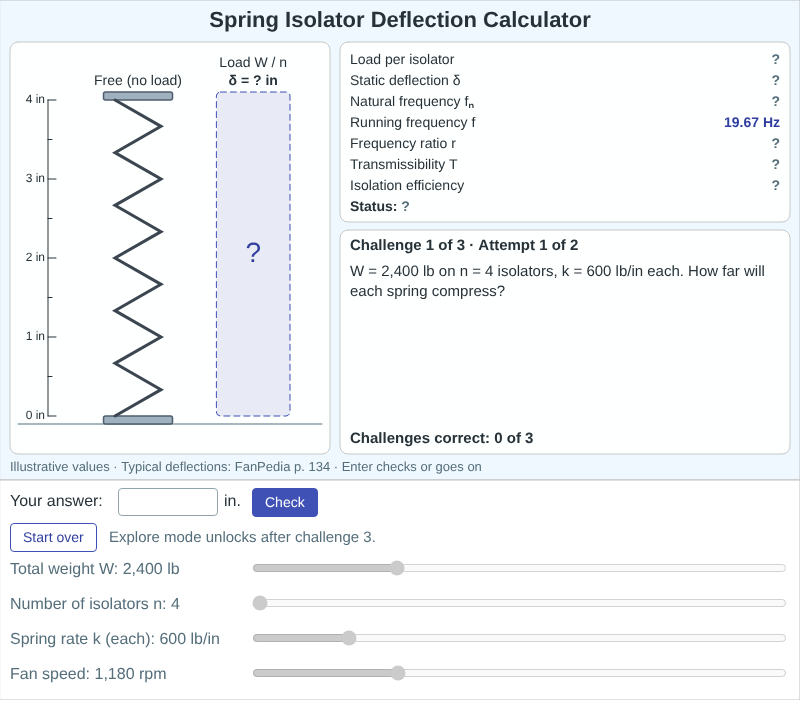Click Explore mode unlocks note

click(242, 537)
